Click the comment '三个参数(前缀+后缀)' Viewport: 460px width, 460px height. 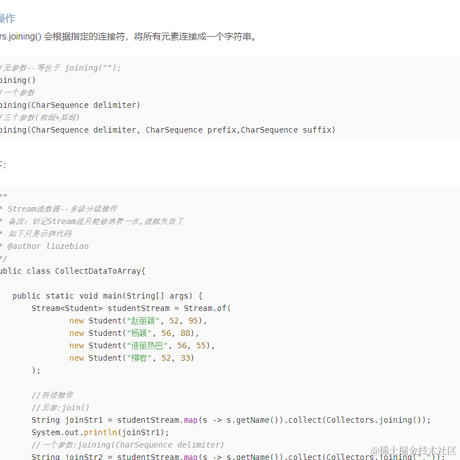(40, 117)
